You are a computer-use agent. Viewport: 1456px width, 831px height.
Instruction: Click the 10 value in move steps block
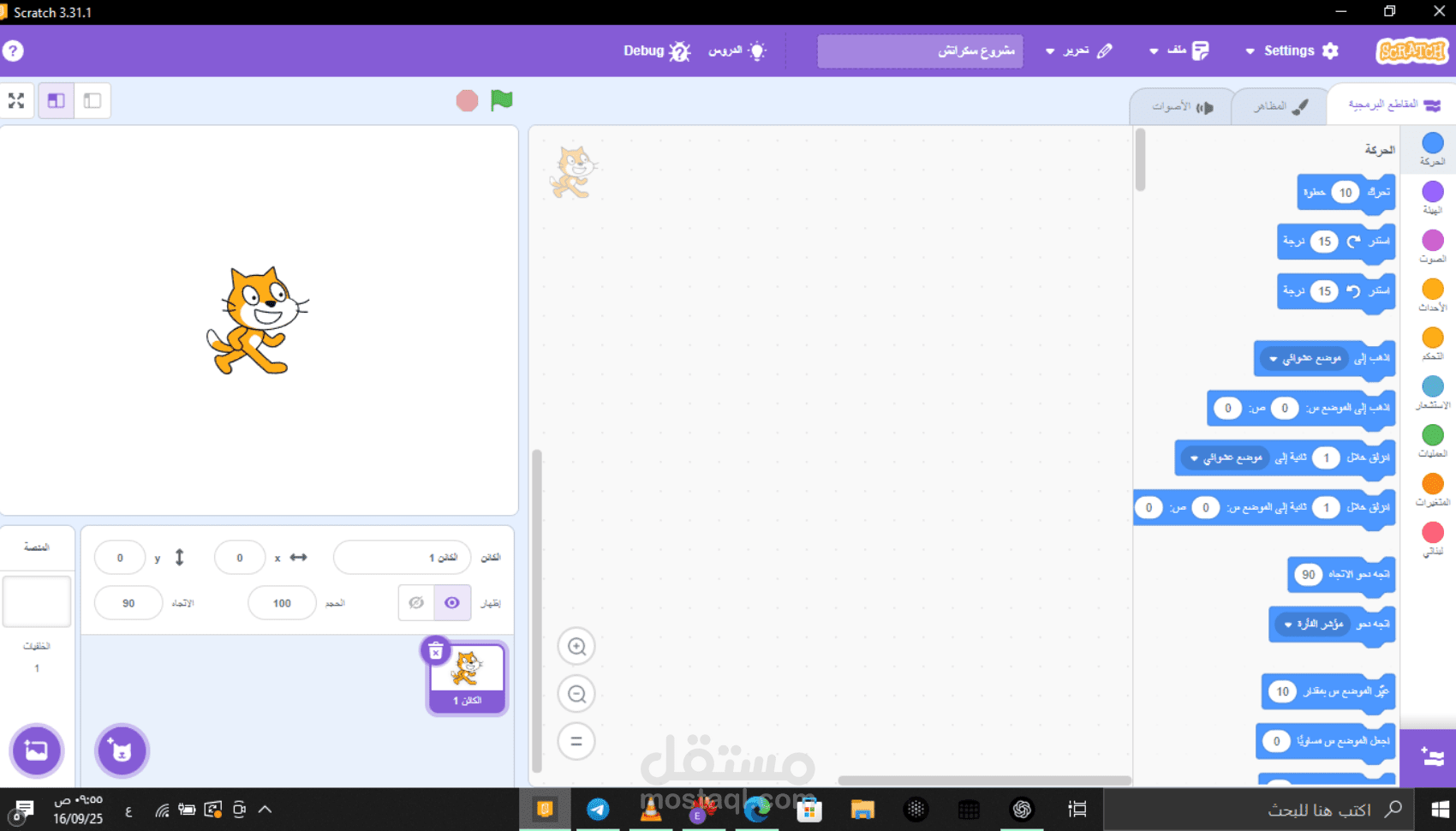click(x=1346, y=193)
